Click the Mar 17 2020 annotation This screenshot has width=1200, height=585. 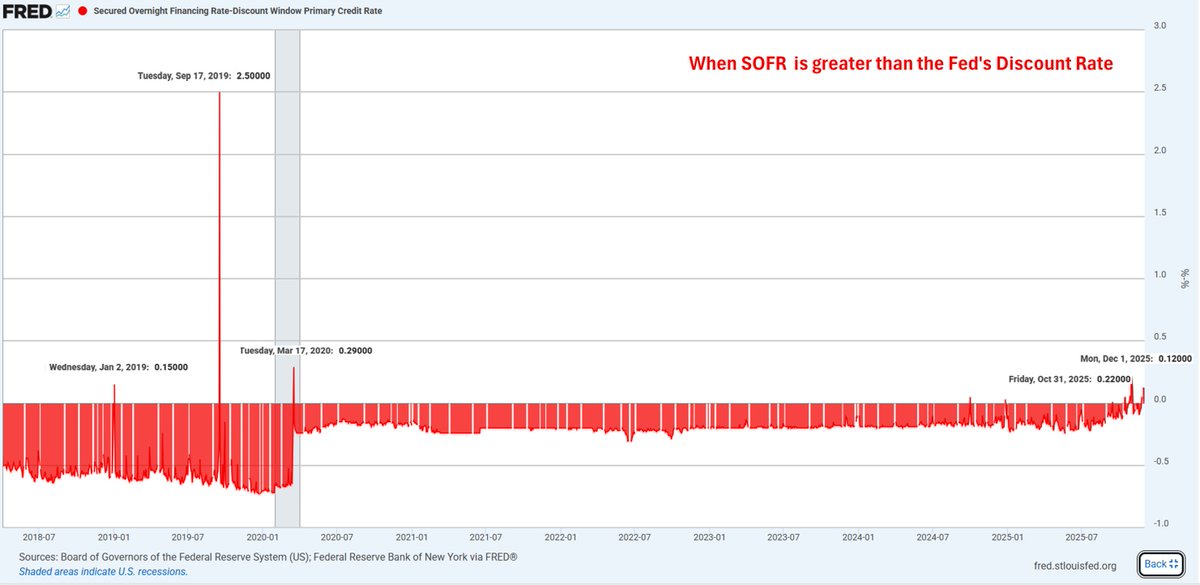[x=304, y=350]
